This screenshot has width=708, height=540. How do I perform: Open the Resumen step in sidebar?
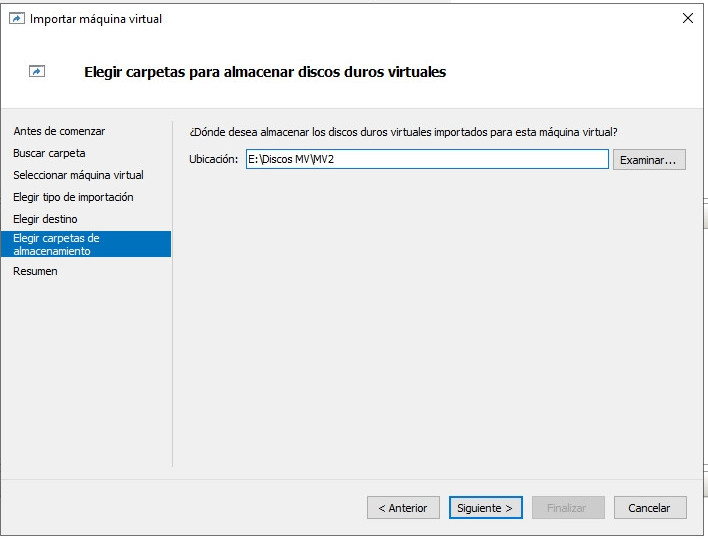pyautogui.click(x=35, y=271)
